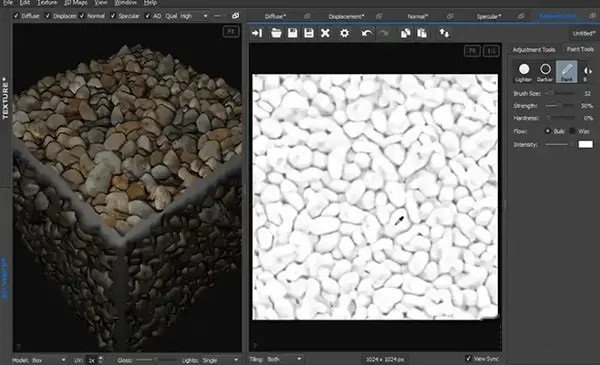Open the Texture menu

[47, 3]
